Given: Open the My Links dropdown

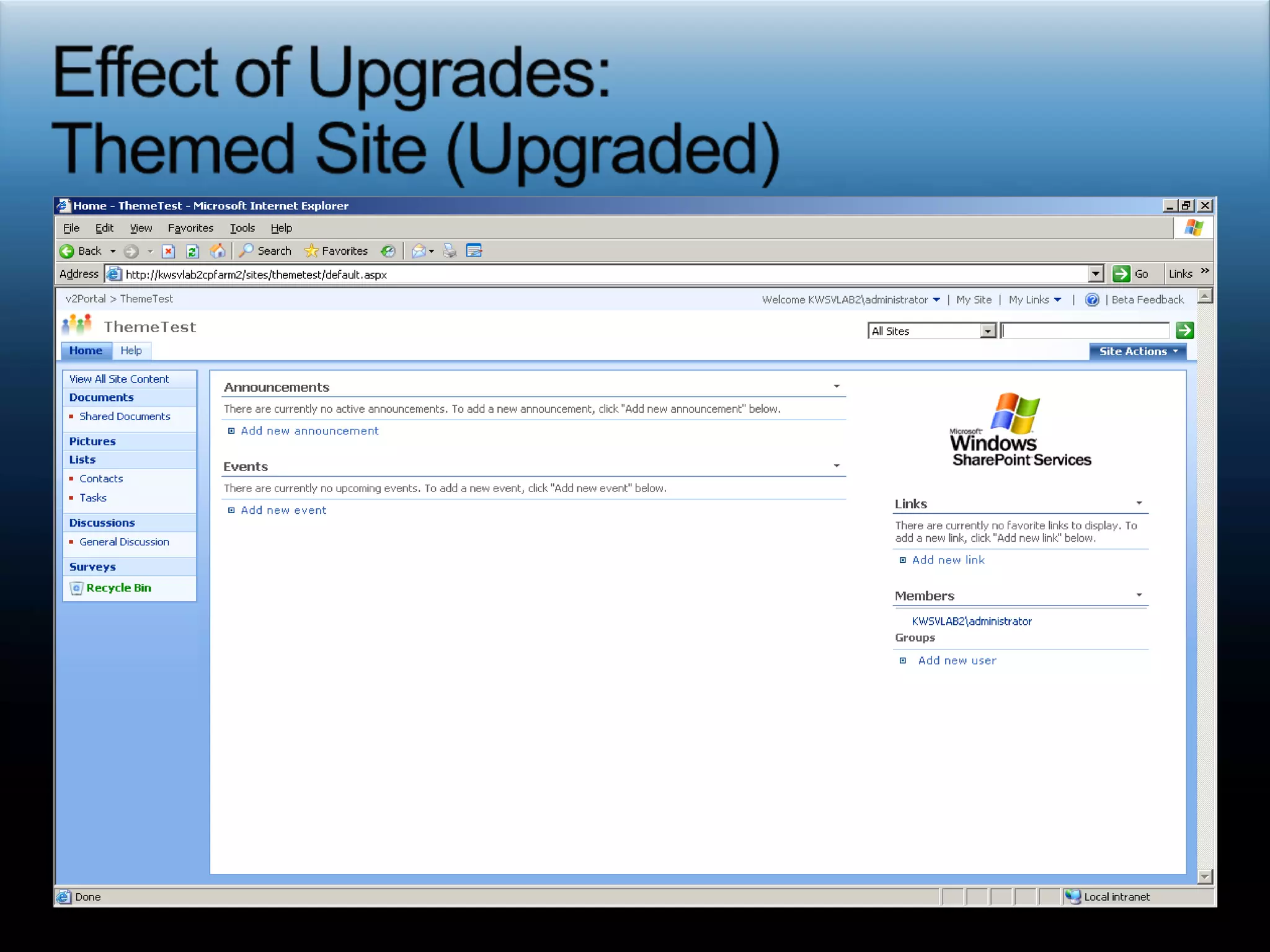Looking at the screenshot, I should point(1034,300).
